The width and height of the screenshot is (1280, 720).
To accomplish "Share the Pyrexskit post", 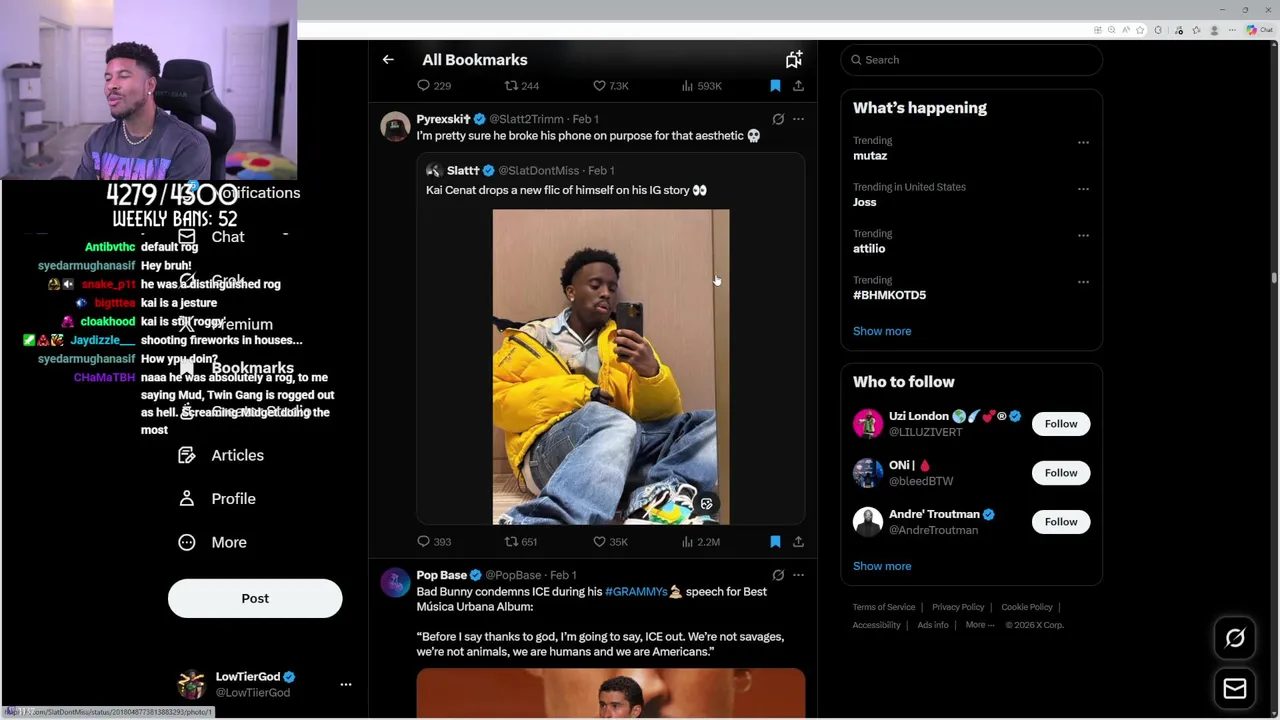I will (x=798, y=542).
